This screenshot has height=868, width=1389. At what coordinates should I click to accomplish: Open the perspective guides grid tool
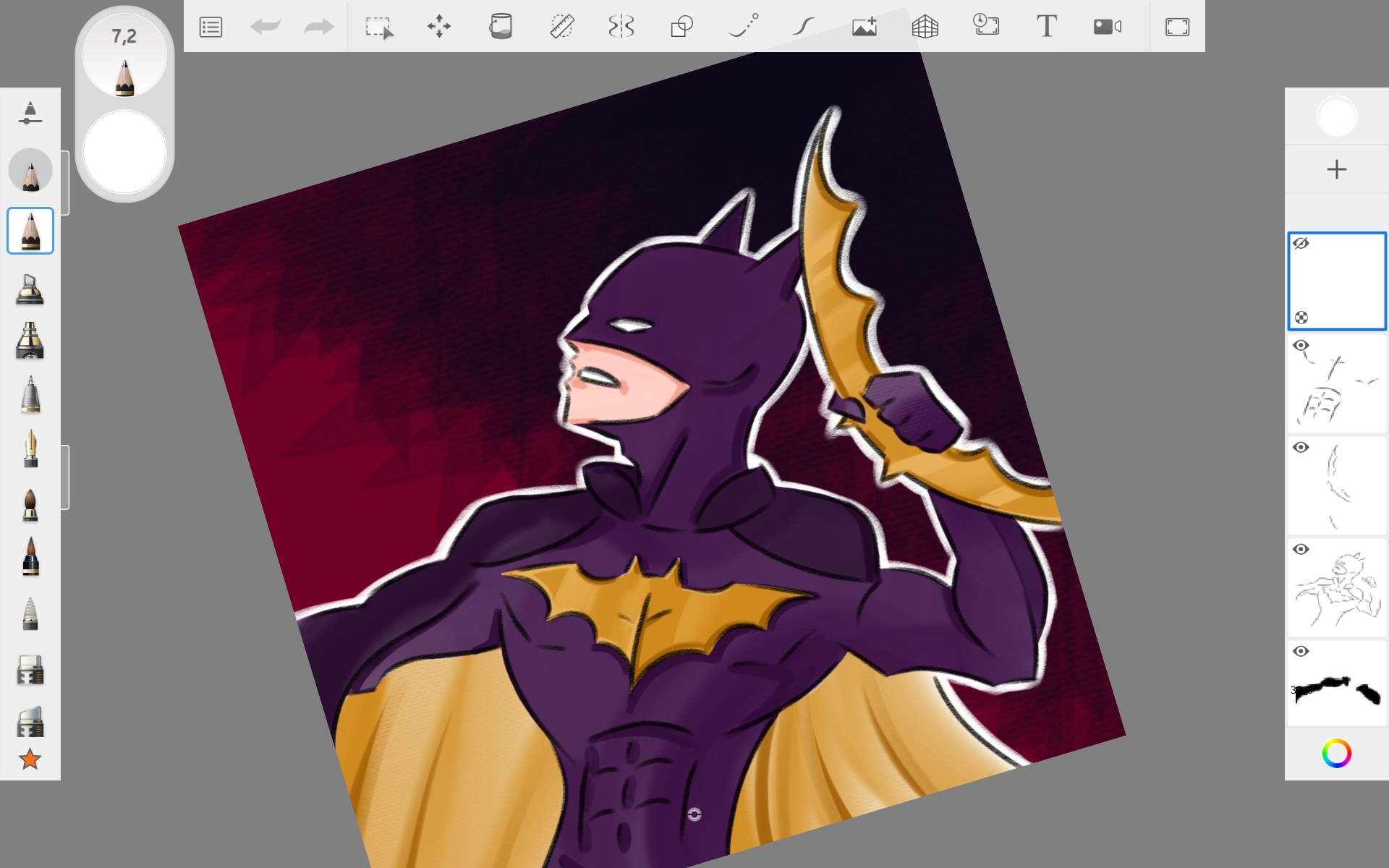[925, 27]
